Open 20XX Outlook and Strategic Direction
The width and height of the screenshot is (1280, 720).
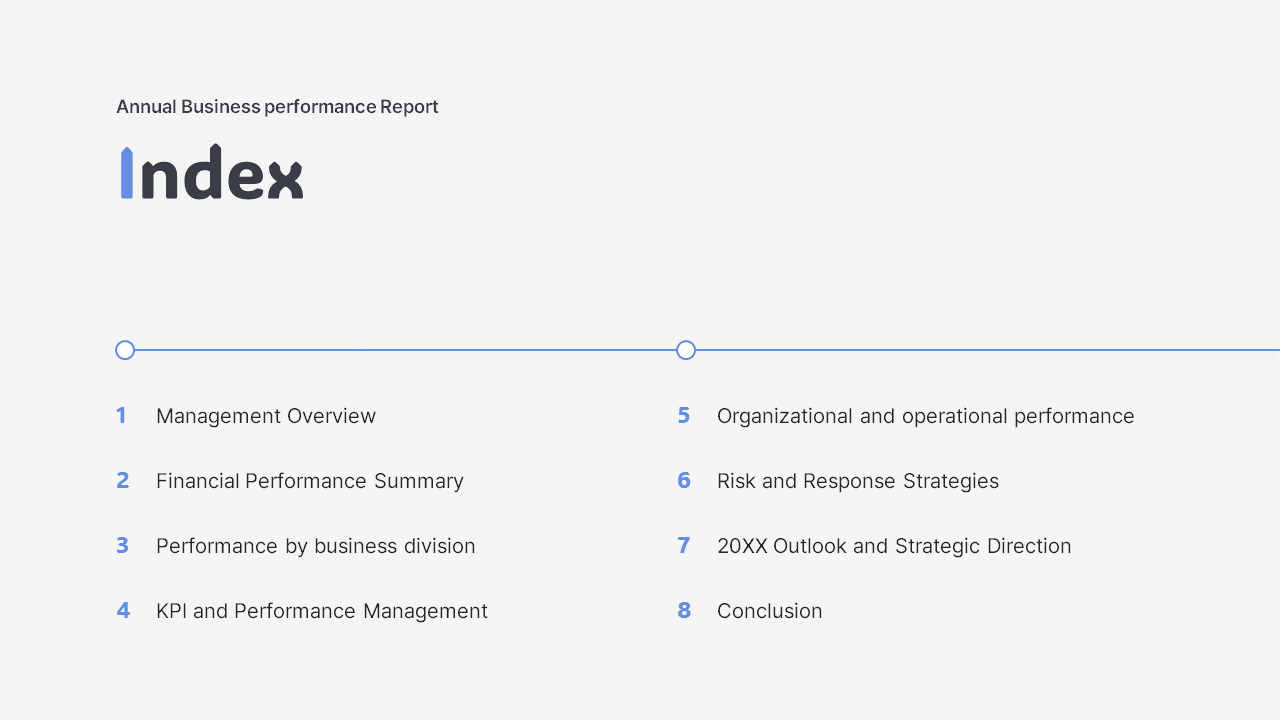tap(894, 546)
